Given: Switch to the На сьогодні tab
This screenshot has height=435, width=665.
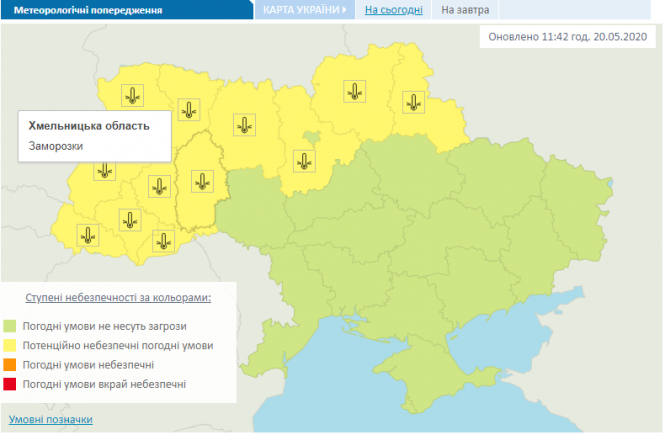Looking at the screenshot, I should (x=394, y=10).
